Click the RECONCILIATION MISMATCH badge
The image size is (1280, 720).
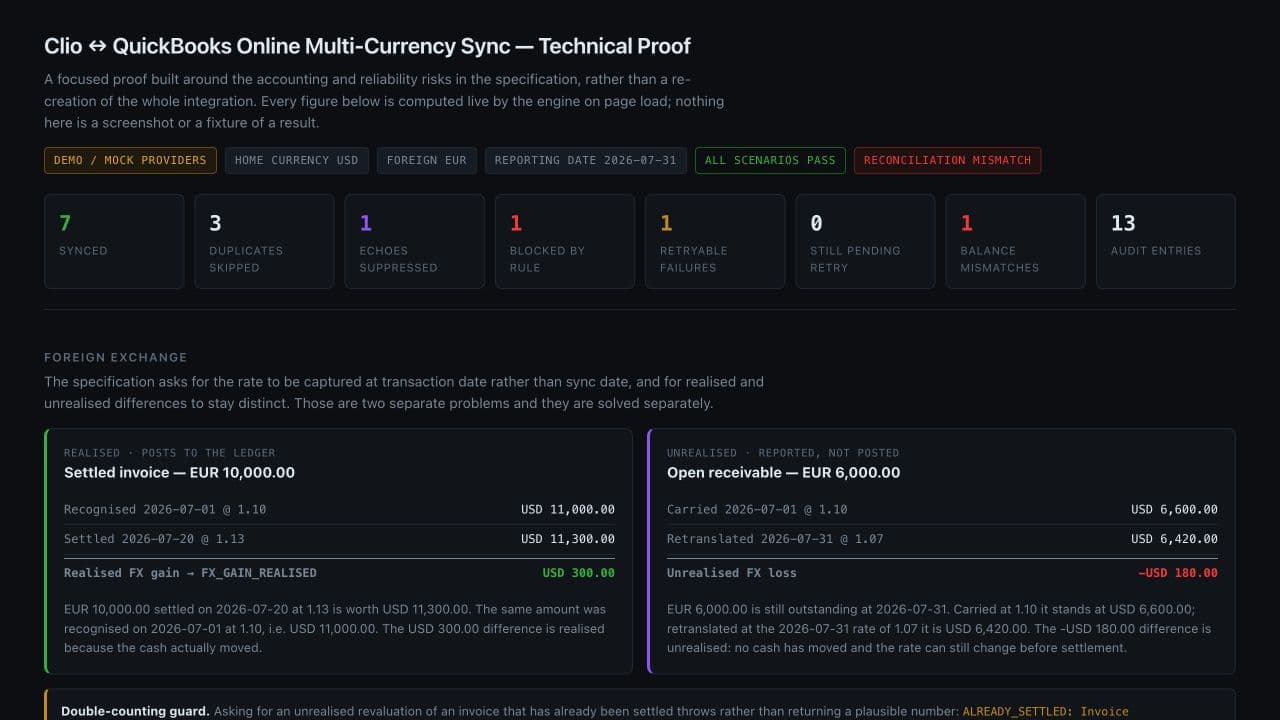pos(947,160)
